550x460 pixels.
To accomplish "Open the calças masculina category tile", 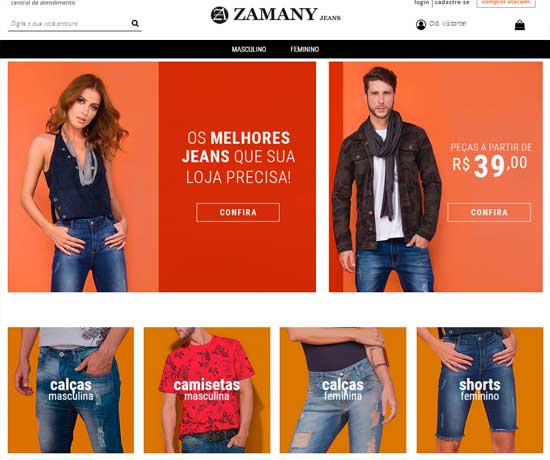I will (x=71, y=390).
